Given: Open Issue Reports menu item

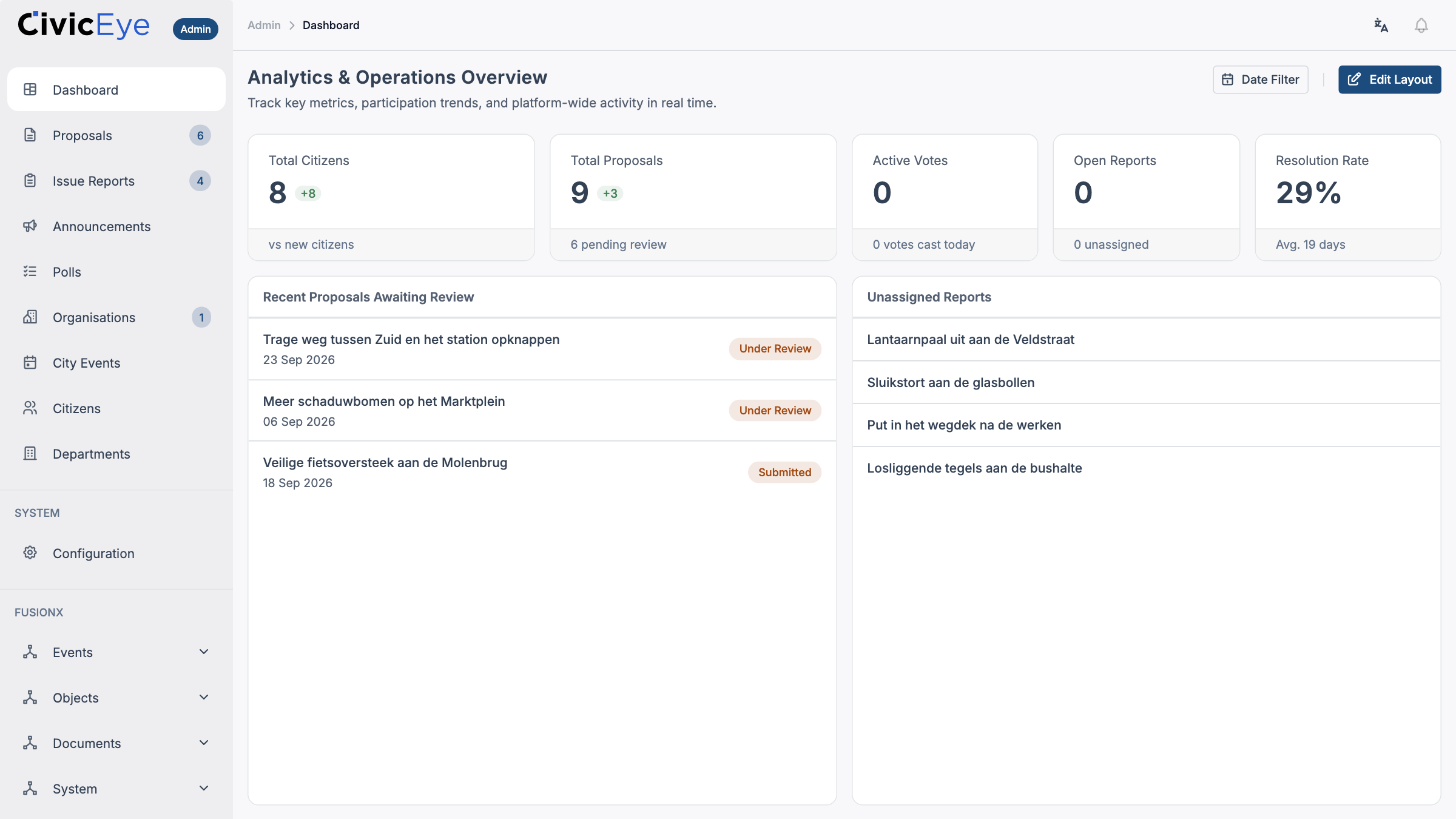Looking at the screenshot, I should [116, 181].
